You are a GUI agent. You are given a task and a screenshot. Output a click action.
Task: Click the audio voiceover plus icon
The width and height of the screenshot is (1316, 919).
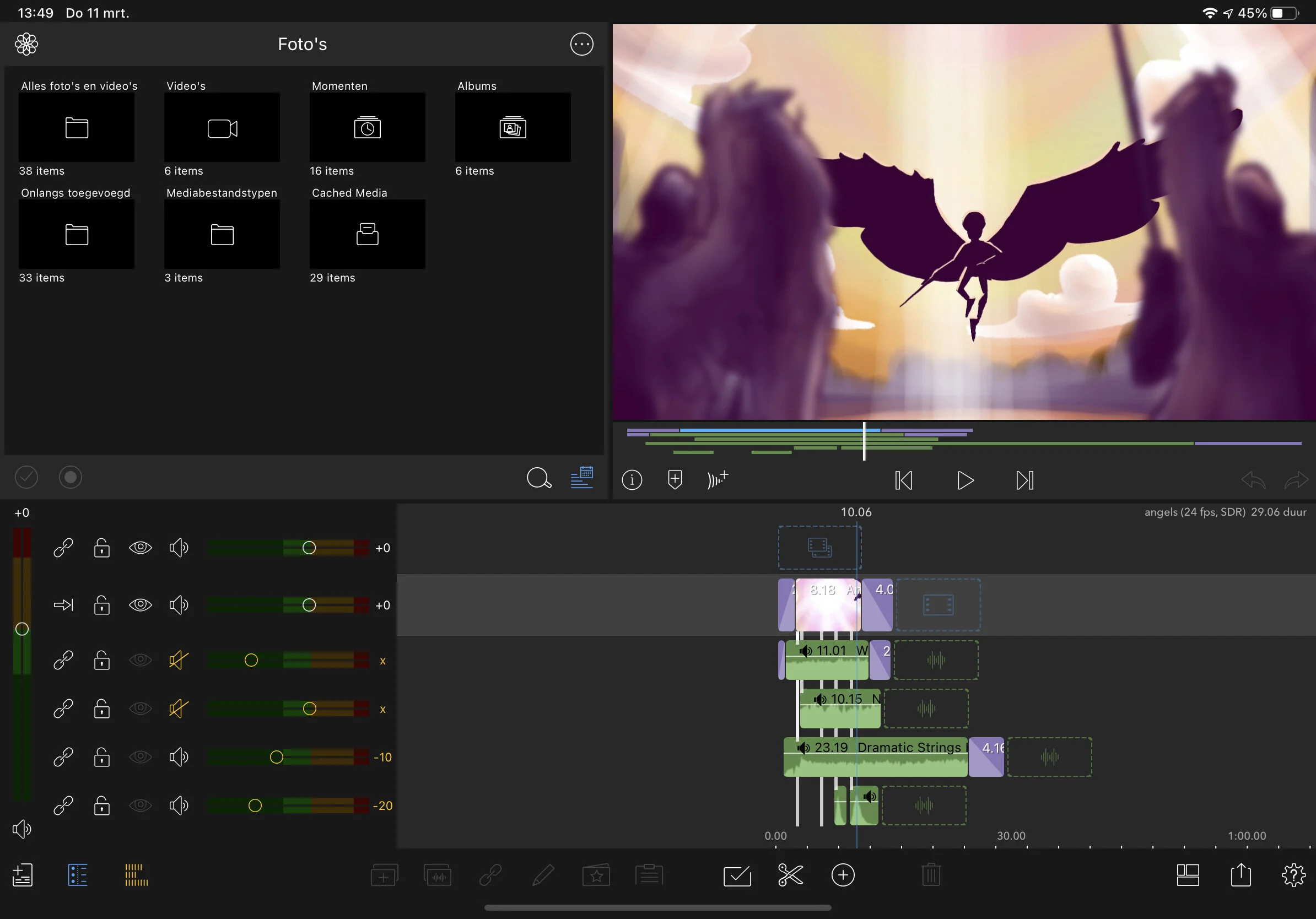point(717,479)
